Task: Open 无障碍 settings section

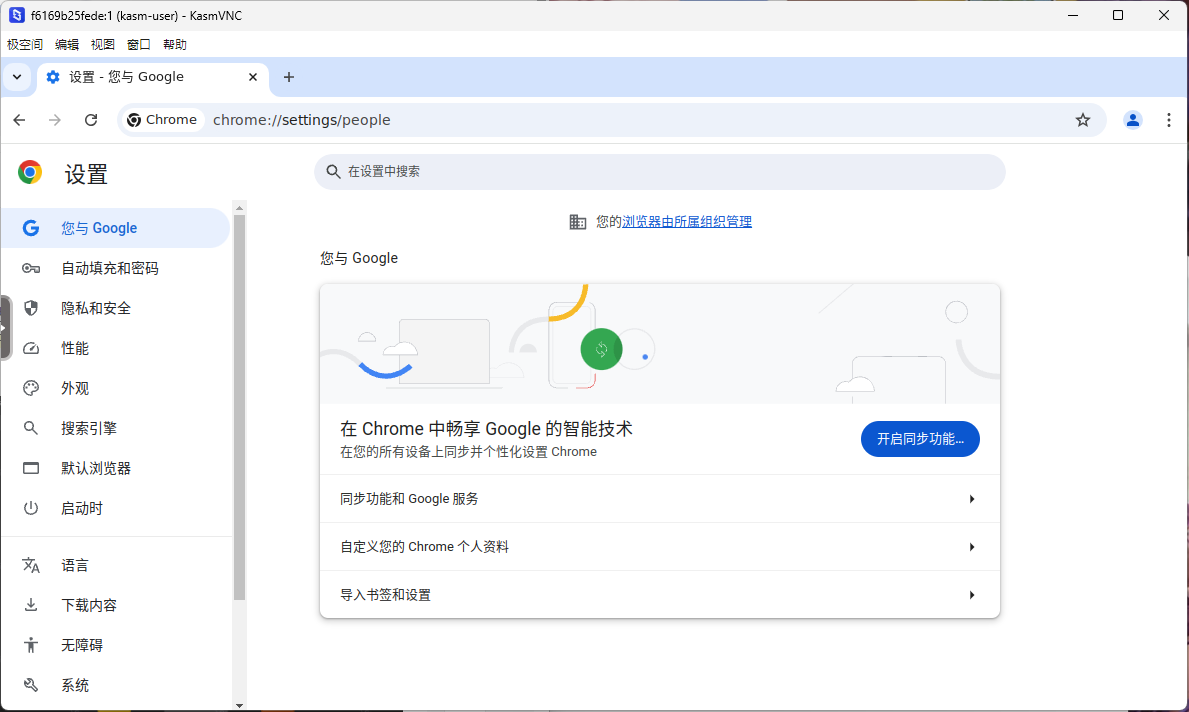Action: [115, 645]
